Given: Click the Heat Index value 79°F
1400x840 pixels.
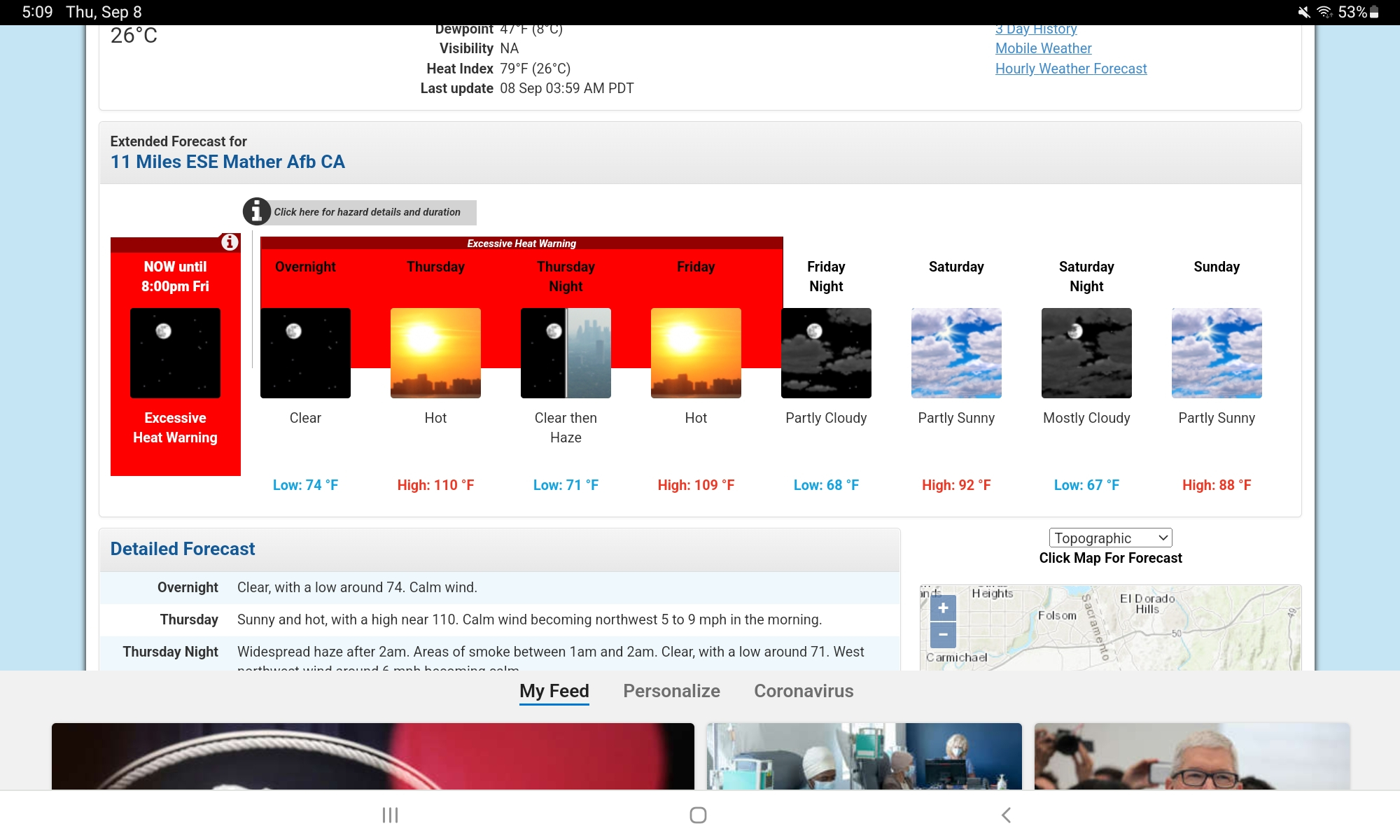Looking at the screenshot, I should [x=535, y=69].
